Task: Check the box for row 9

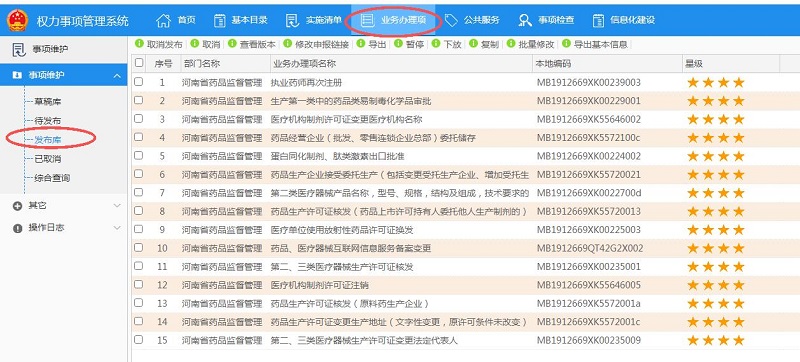Action: (139, 228)
